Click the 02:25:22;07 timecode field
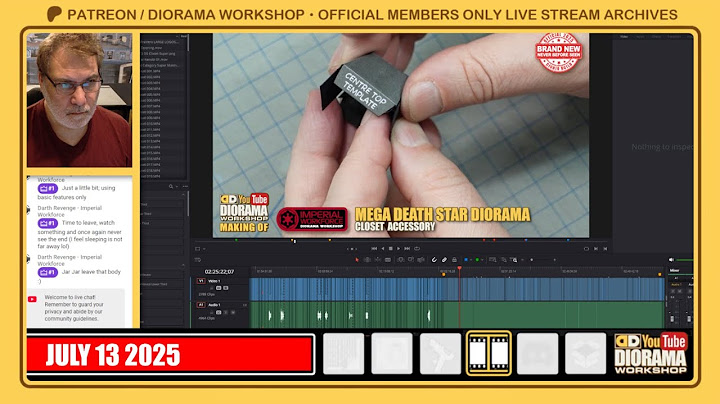The height and width of the screenshot is (404, 720). click(x=219, y=272)
